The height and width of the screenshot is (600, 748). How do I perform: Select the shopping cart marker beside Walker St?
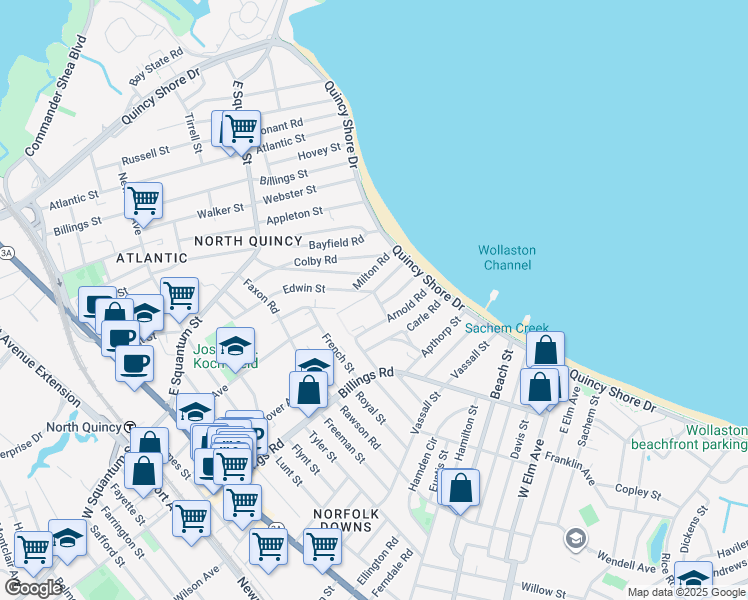point(144,199)
